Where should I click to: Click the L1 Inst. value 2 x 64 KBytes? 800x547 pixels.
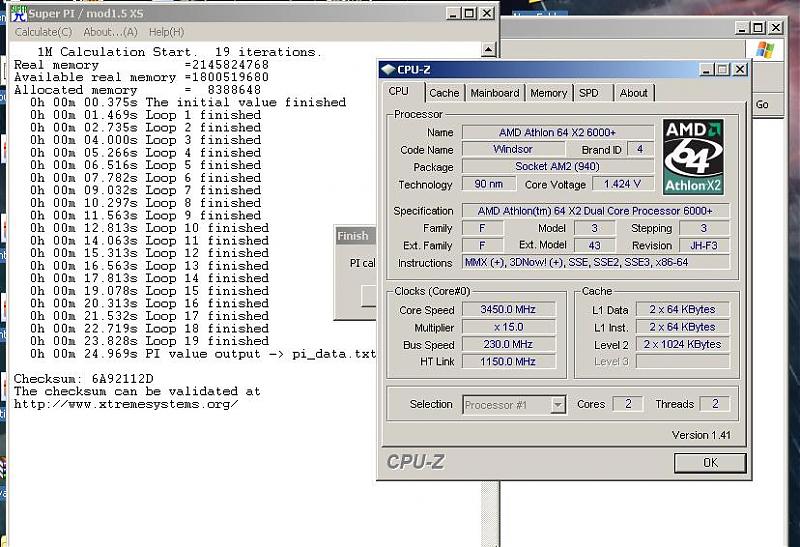pos(683,327)
